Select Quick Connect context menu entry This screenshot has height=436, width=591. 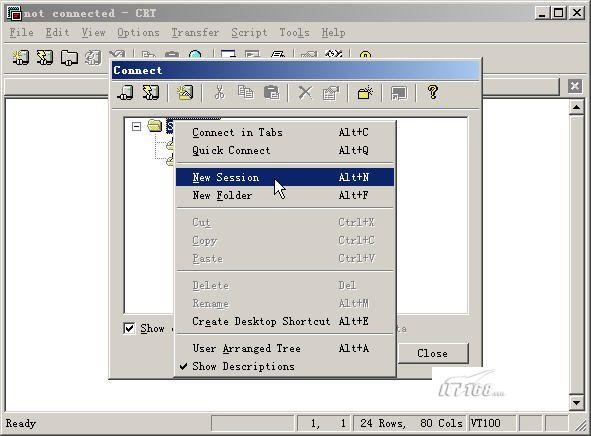pos(285,150)
